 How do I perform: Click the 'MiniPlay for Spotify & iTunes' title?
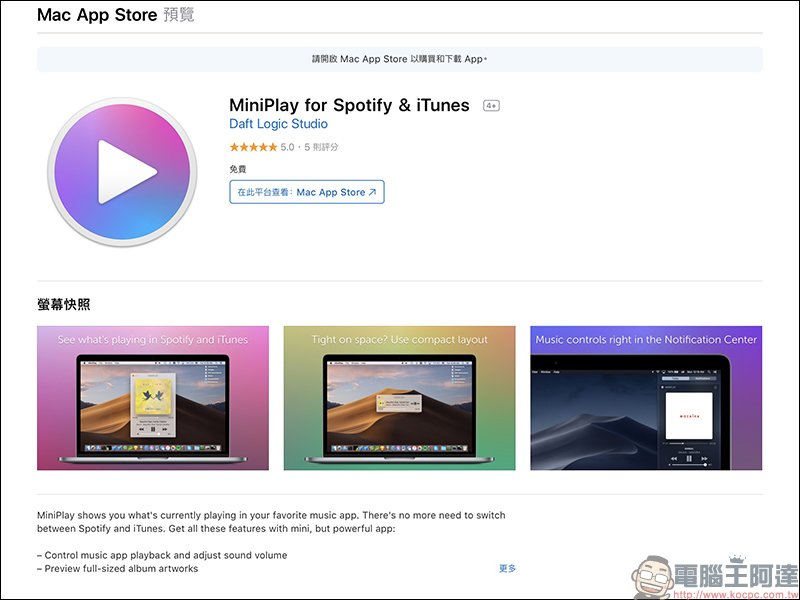(x=349, y=105)
